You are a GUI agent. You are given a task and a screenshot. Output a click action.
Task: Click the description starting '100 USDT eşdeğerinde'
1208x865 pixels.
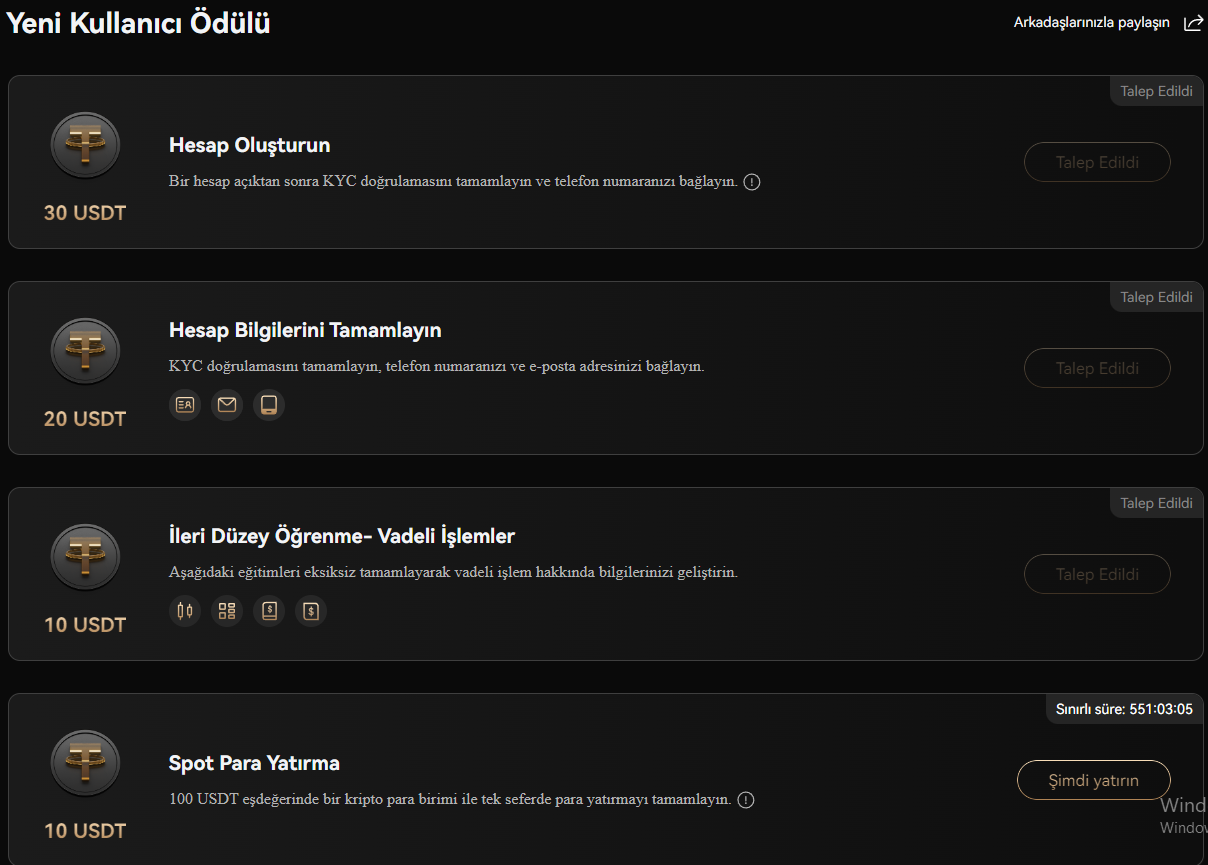(x=450, y=800)
